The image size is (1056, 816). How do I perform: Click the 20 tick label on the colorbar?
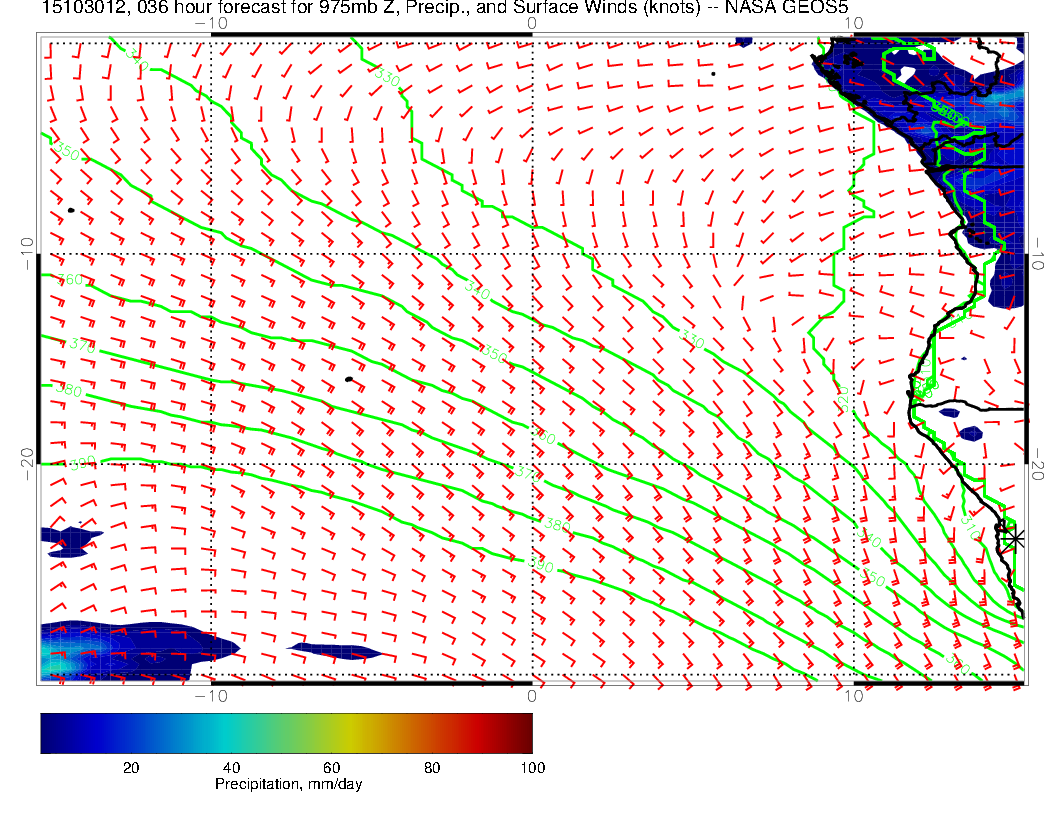point(130,767)
